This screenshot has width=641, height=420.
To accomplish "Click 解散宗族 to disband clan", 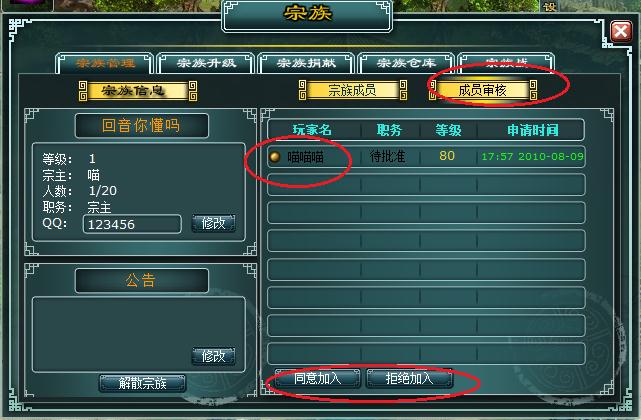I will pos(143,383).
